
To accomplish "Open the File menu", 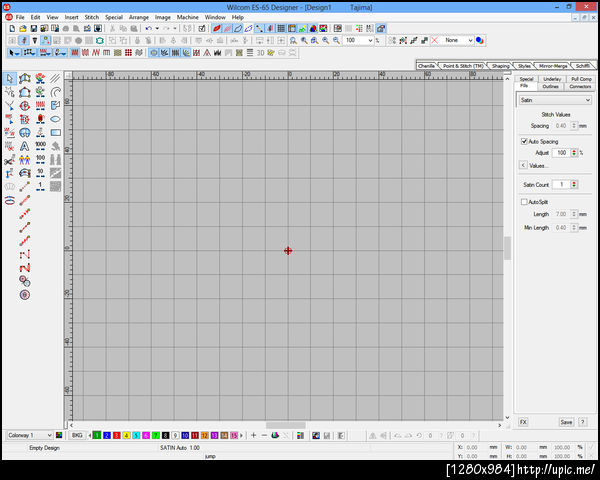I will coord(20,17).
